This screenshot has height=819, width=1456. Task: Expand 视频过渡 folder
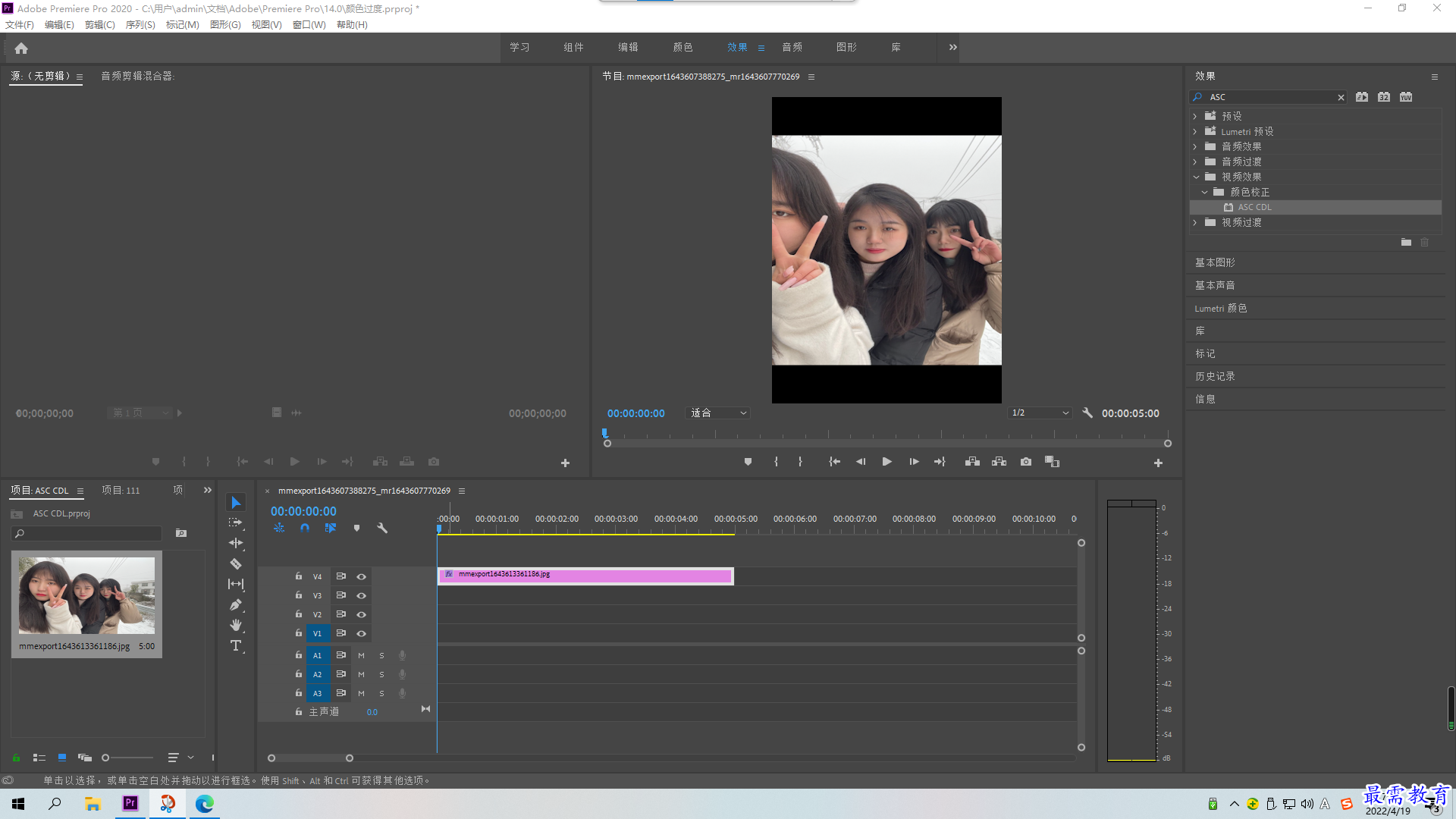(x=1195, y=222)
